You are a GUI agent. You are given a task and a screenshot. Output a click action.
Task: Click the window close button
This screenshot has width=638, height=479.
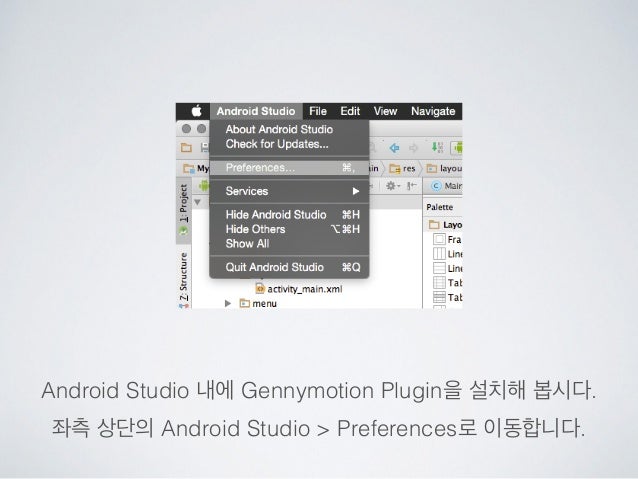186,129
